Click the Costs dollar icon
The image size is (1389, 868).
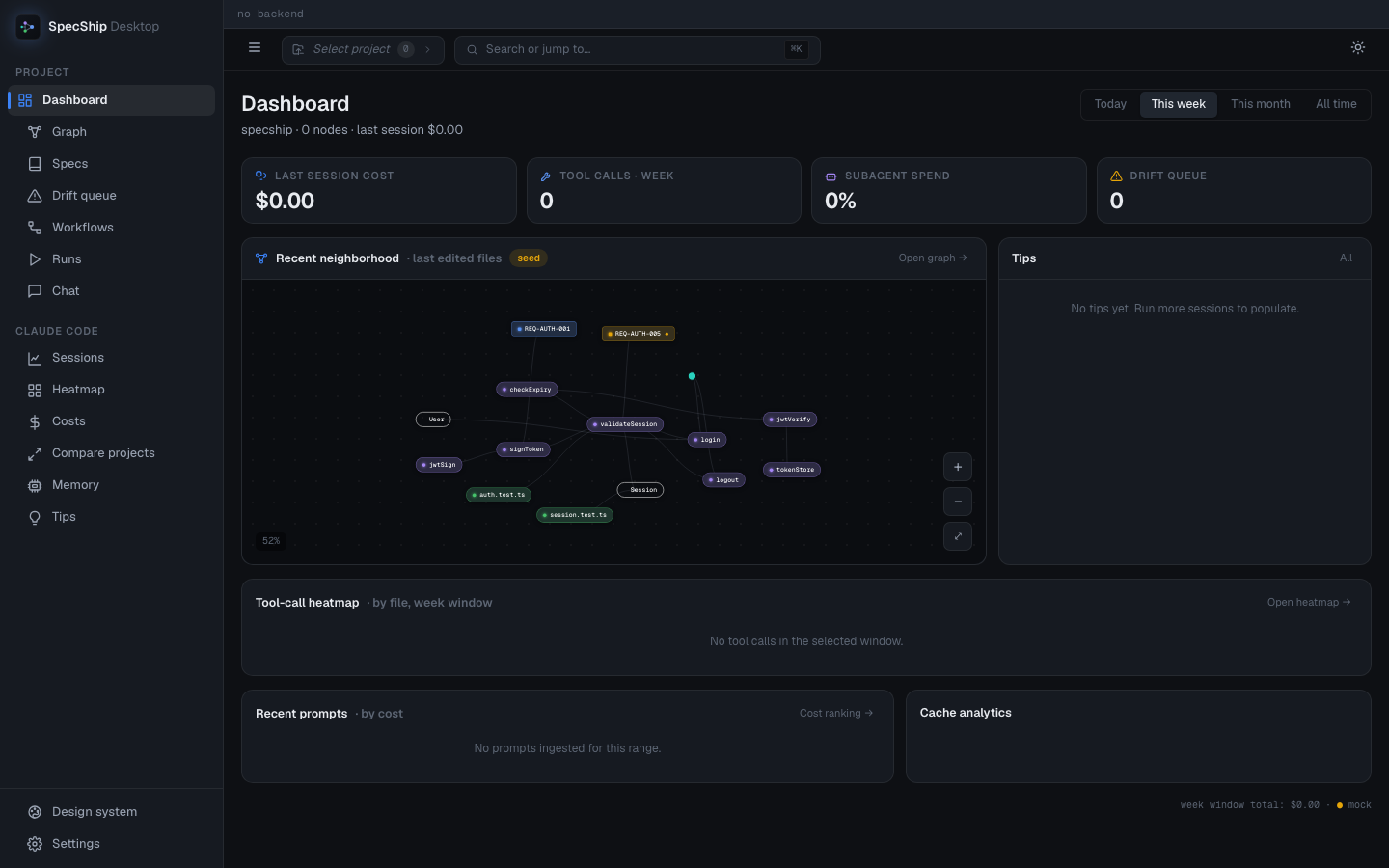(35, 421)
